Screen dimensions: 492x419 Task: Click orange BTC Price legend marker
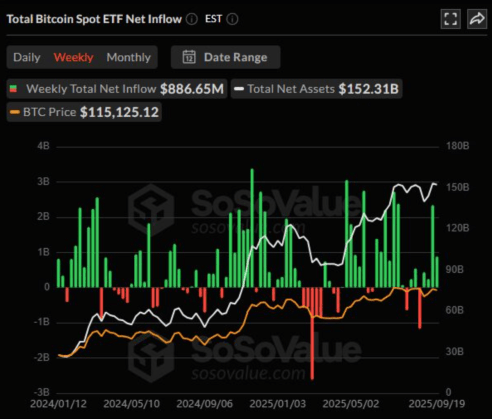click(15, 112)
